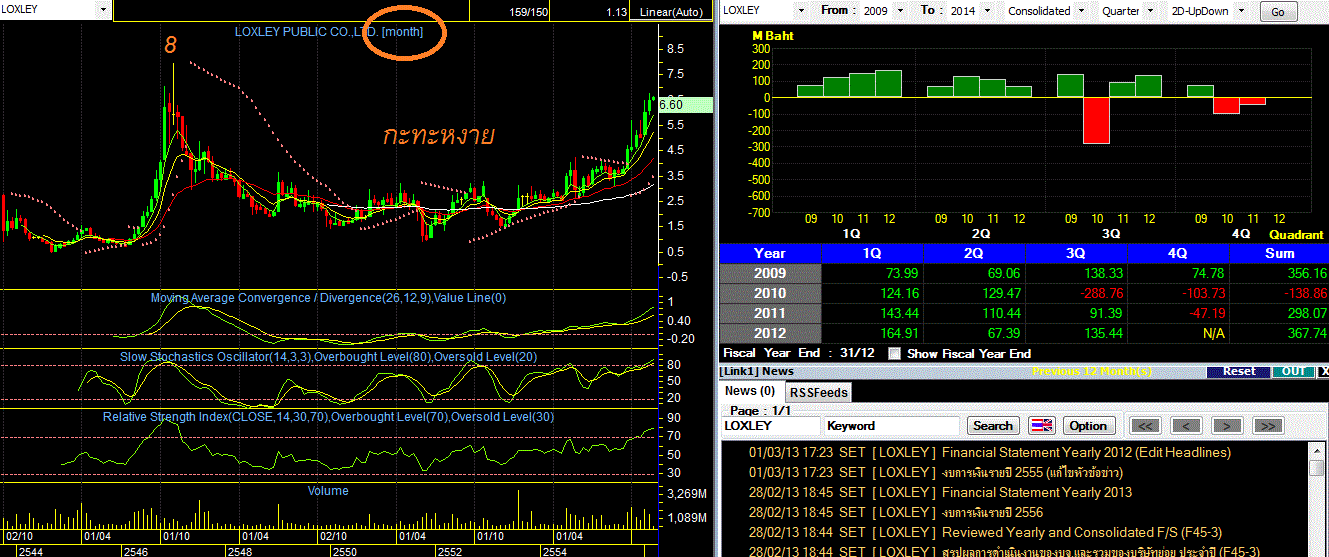This screenshot has width=1329, height=557.
Task: Click the 3Q column header
Action: [1076, 253]
